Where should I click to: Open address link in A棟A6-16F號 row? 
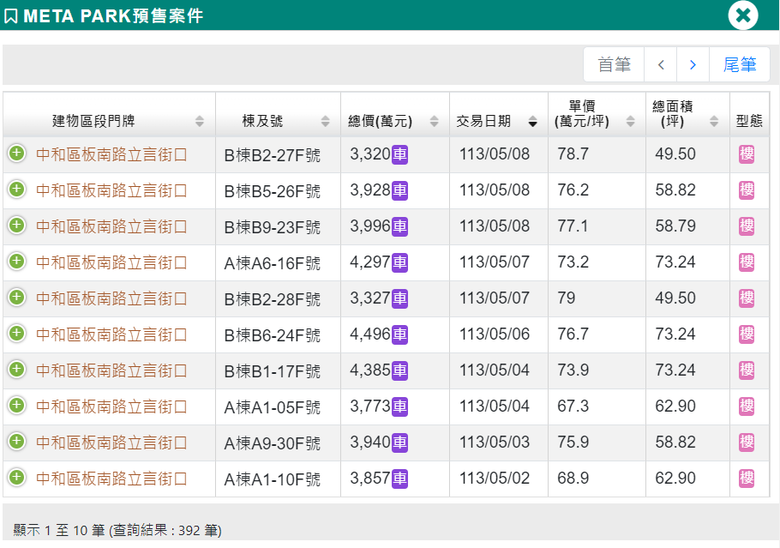111,263
